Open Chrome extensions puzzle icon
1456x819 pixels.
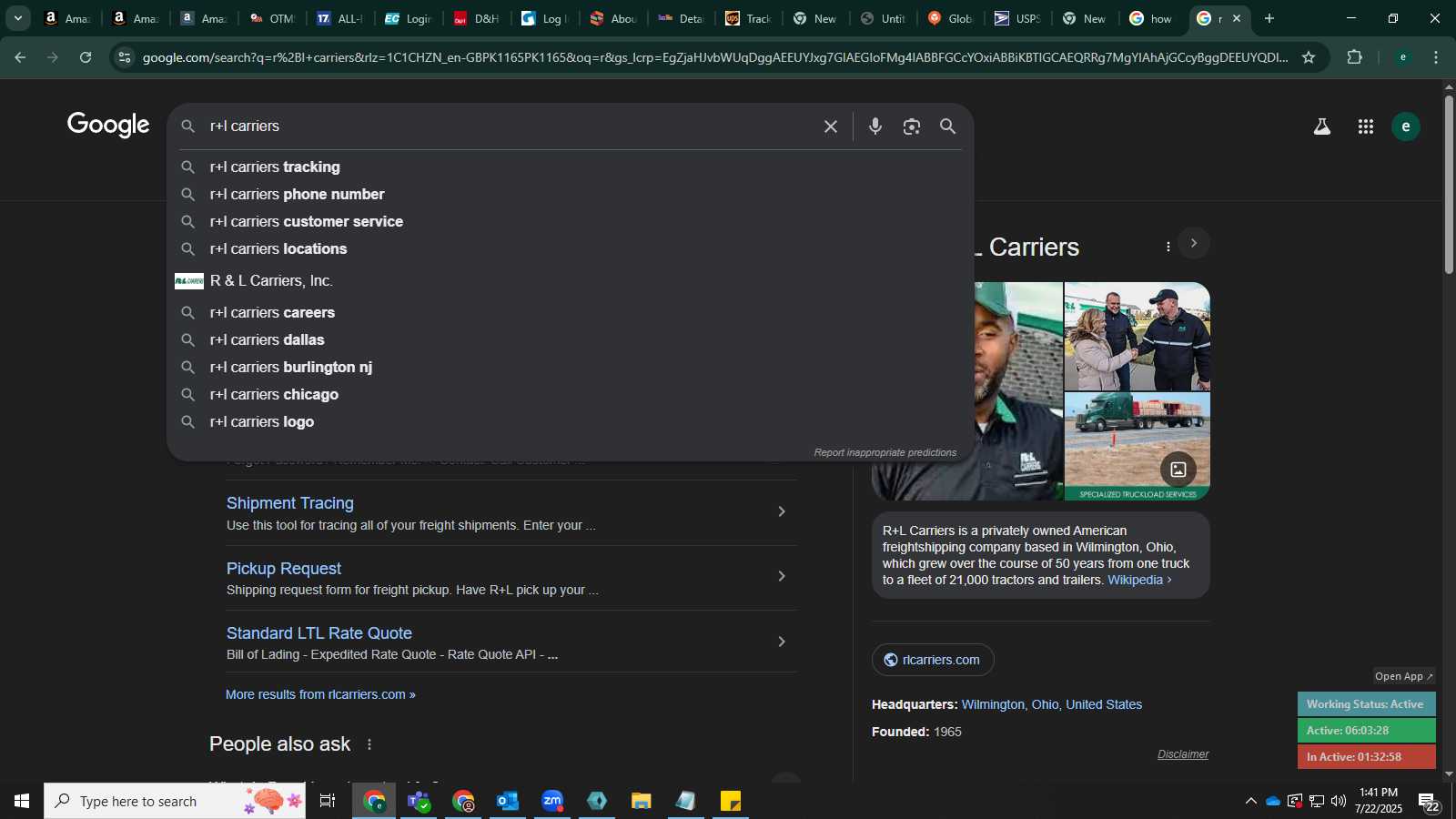tap(1355, 57)
